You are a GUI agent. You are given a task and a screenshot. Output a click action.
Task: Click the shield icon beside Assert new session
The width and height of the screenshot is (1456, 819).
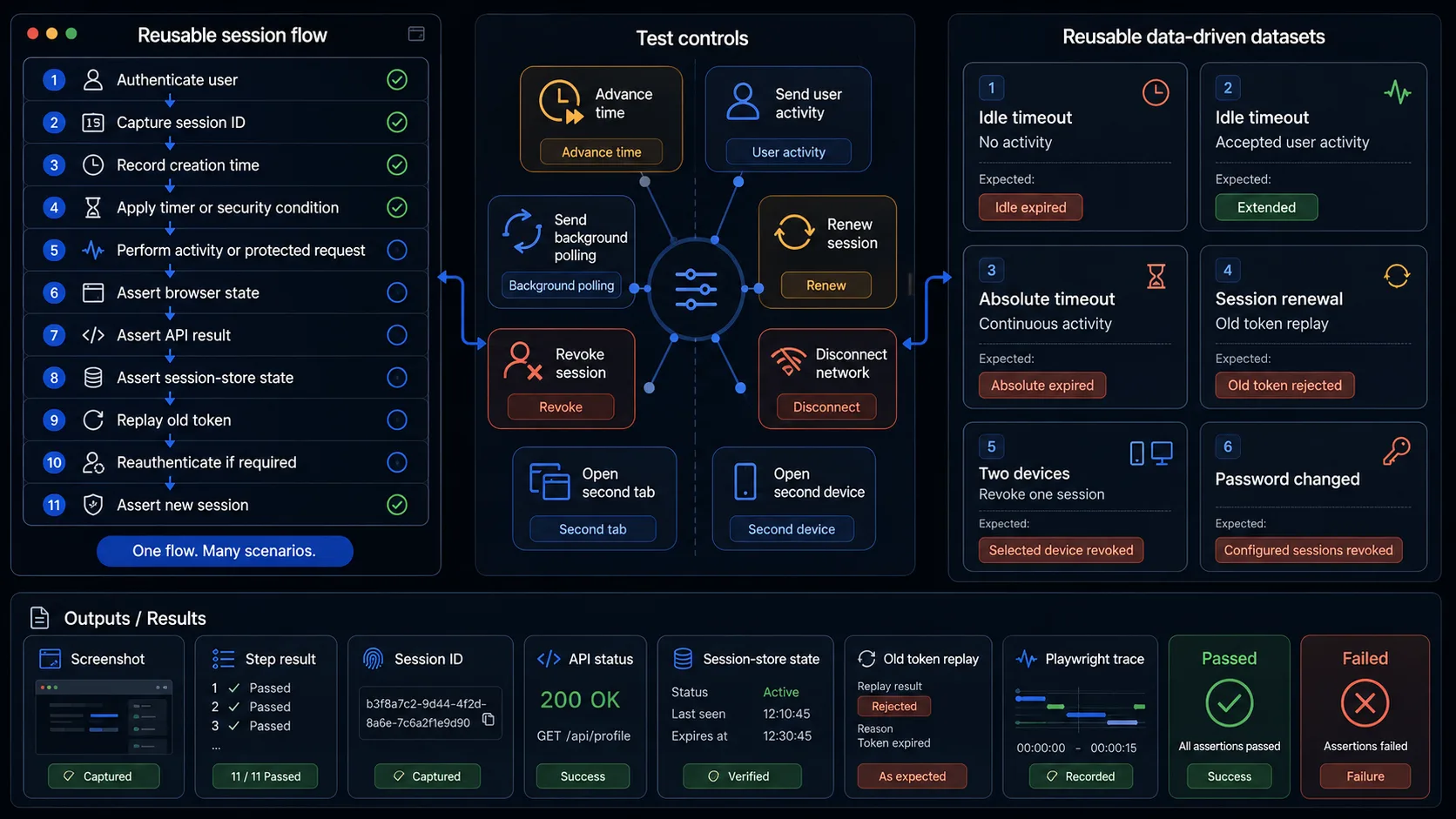coord(93,506)
